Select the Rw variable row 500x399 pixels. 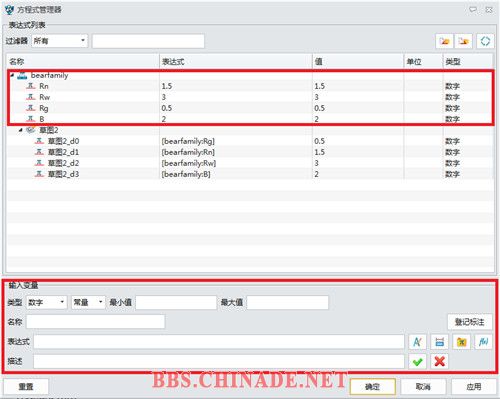point(250,97)
